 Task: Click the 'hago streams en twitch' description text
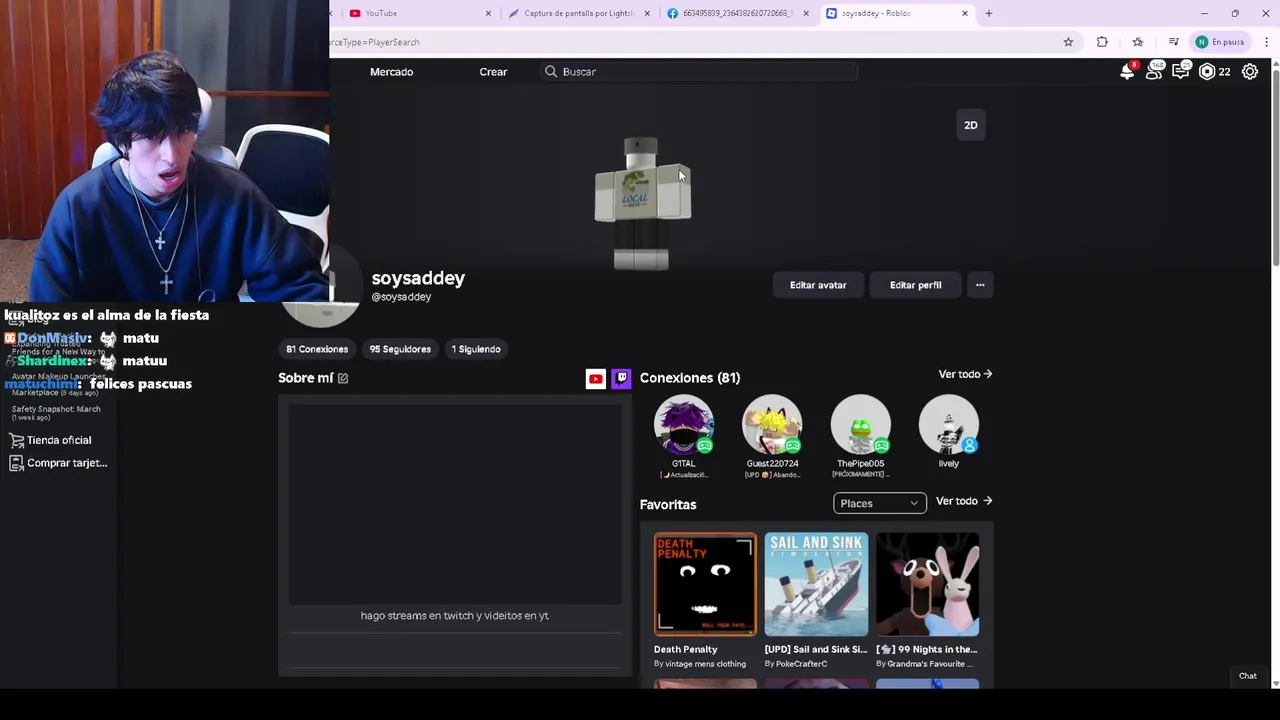click(455, 616)
